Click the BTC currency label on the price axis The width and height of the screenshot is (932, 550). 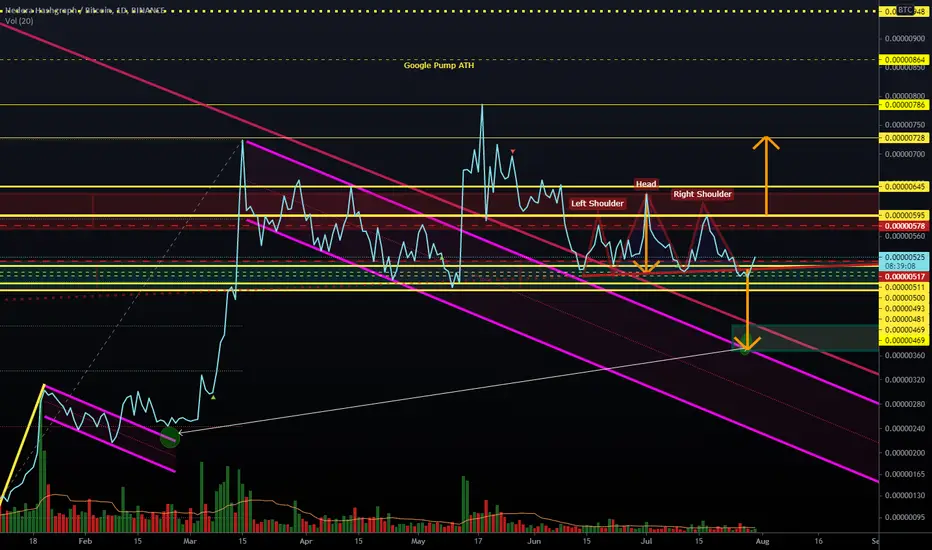tap(905, 10)
